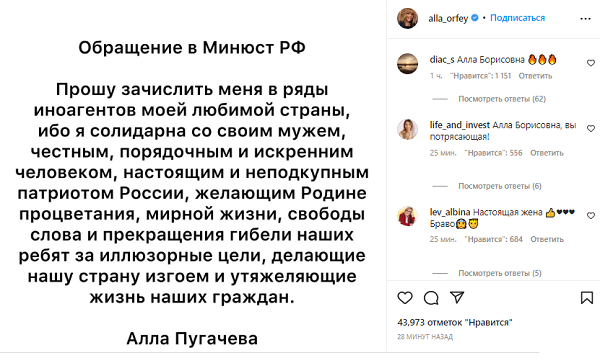Expand the 62 replies under diac_s
This screenshot has width=600, height=363.
click(502, 99)
